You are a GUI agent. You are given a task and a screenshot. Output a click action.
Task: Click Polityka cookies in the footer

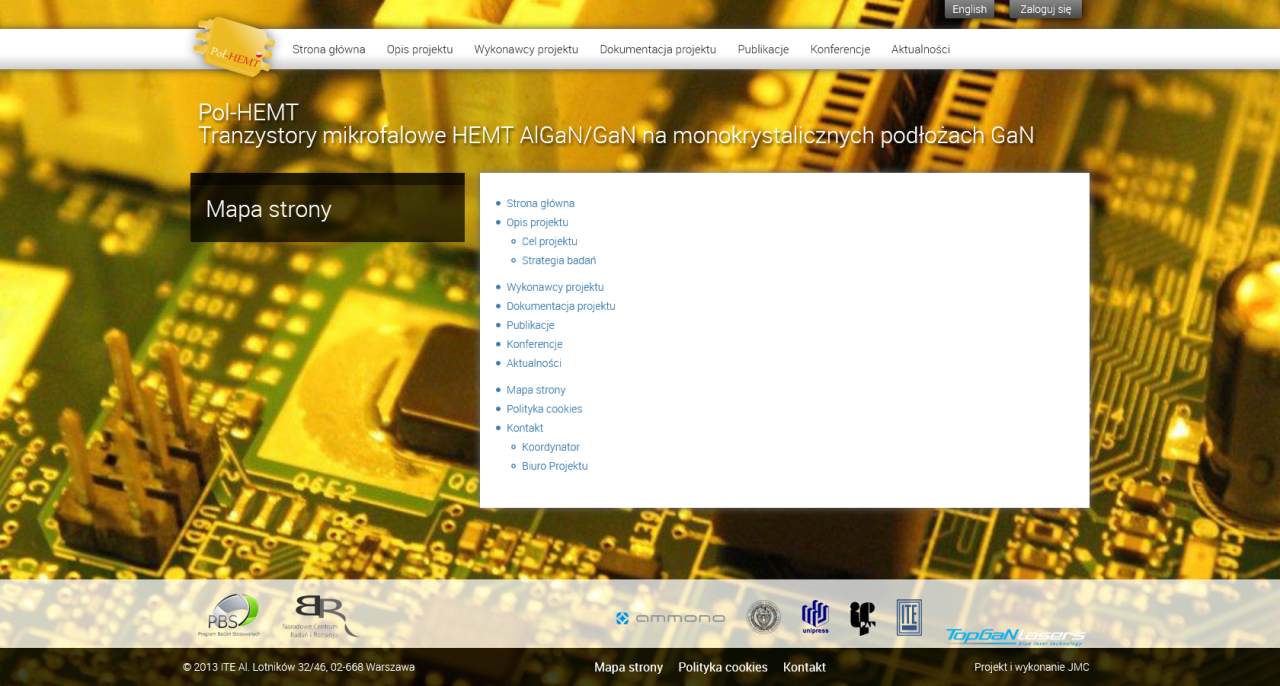[x=723, y=667]
